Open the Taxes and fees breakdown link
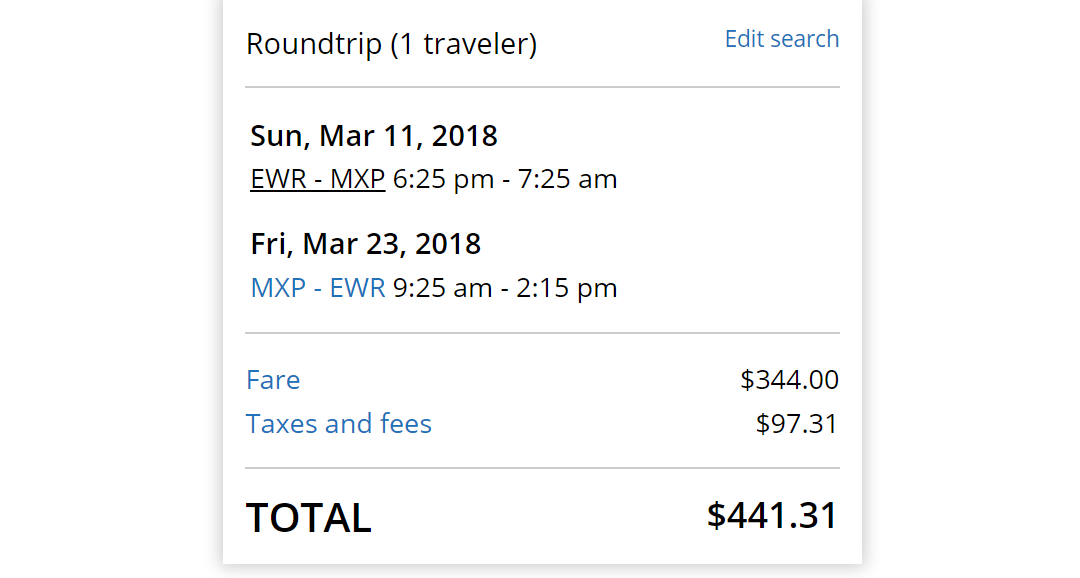 click(x=339, y=424)
